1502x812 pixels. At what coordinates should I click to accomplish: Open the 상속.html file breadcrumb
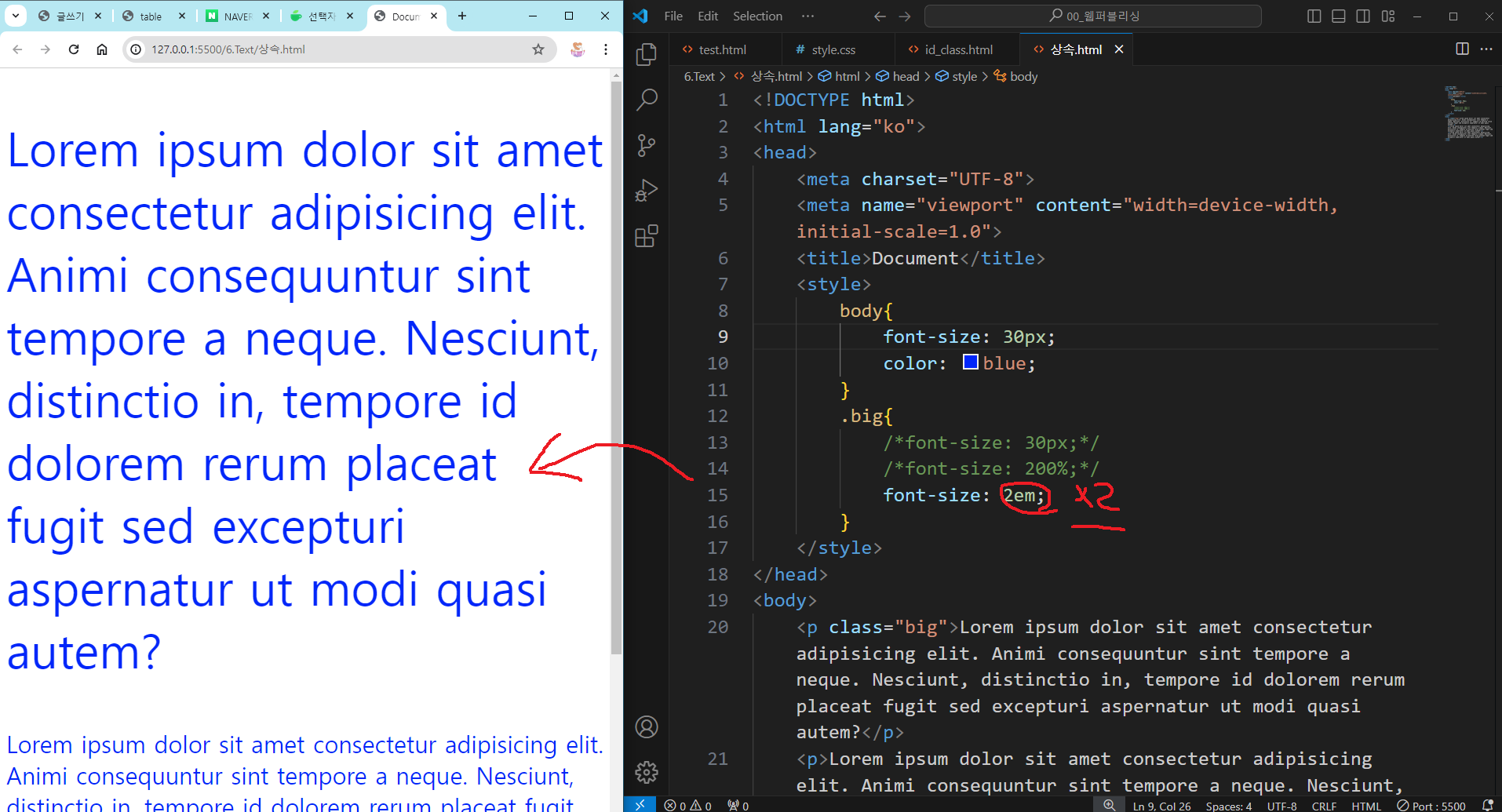767,76
